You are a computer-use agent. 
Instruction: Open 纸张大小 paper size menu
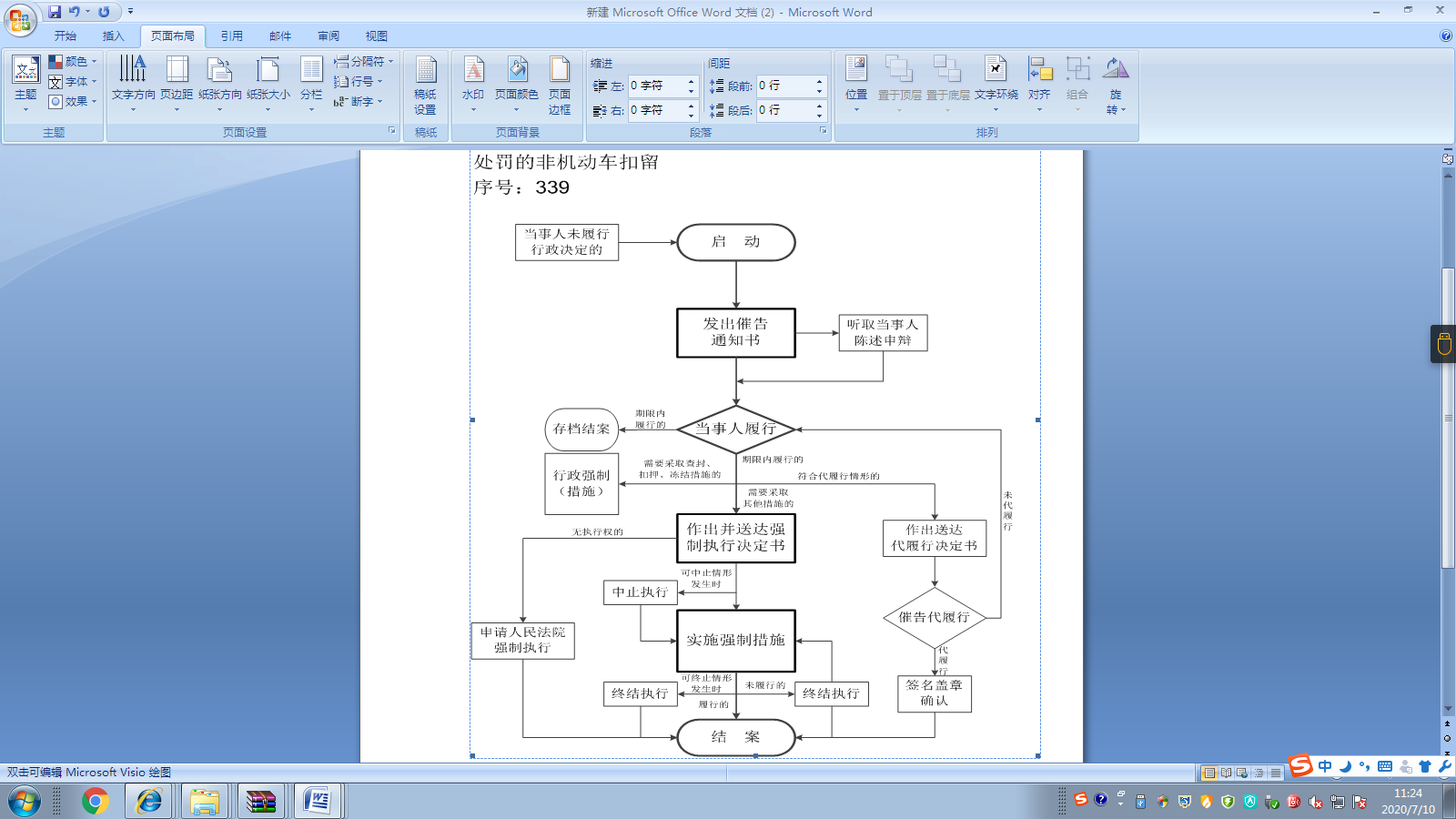pos(268,84)
